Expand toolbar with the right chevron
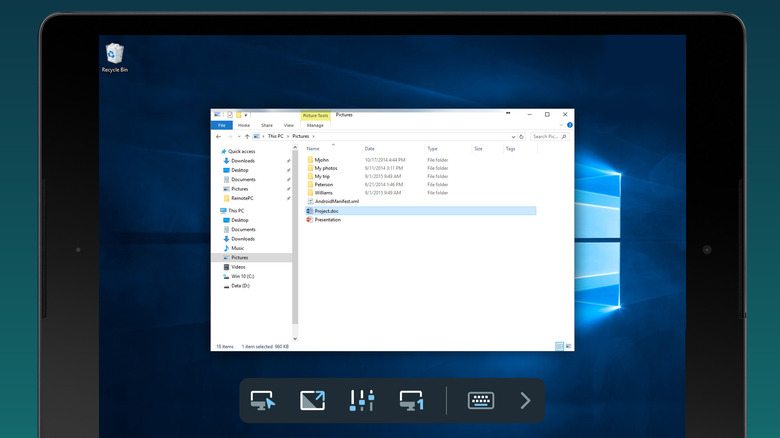Screen dimensions: 780x438 click(525, 401)
